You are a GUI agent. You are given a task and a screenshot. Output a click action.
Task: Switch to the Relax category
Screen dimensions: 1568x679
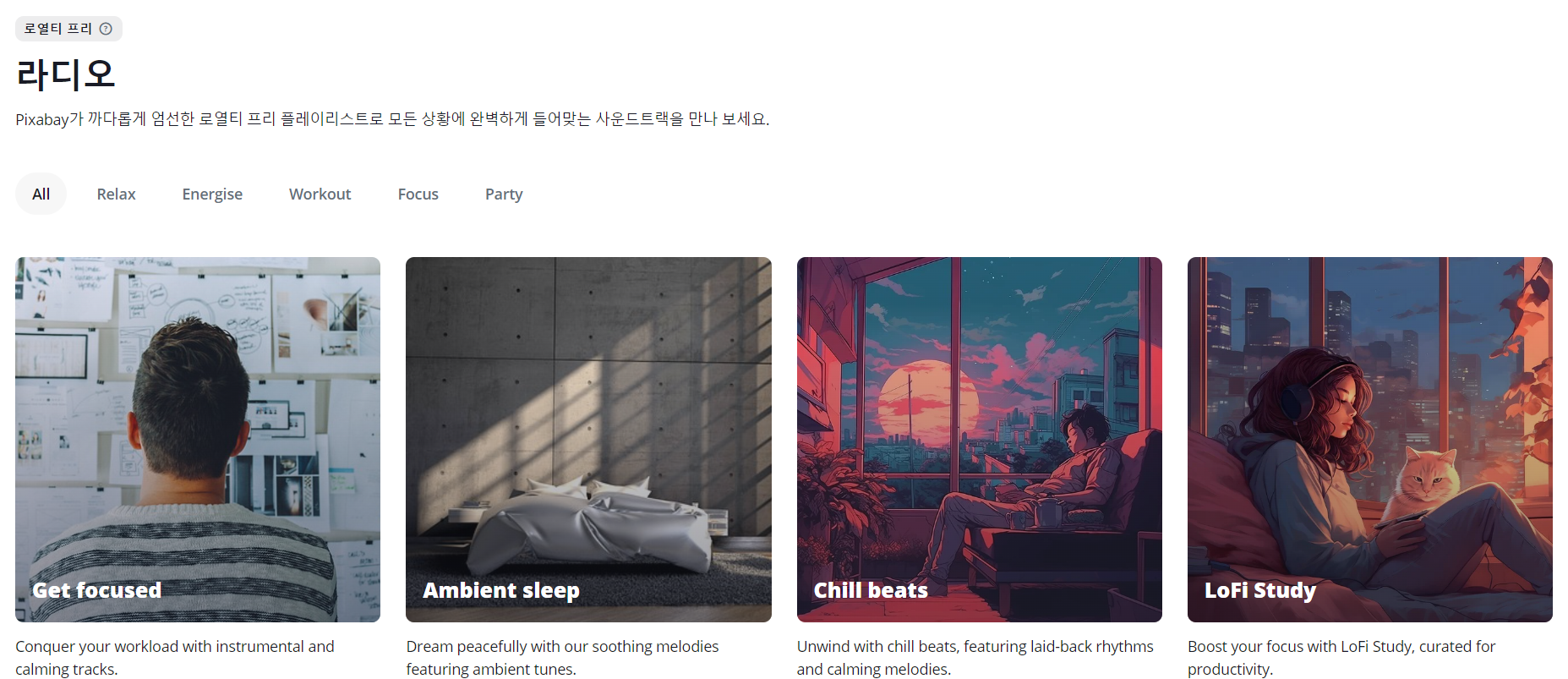coord(116,194)
